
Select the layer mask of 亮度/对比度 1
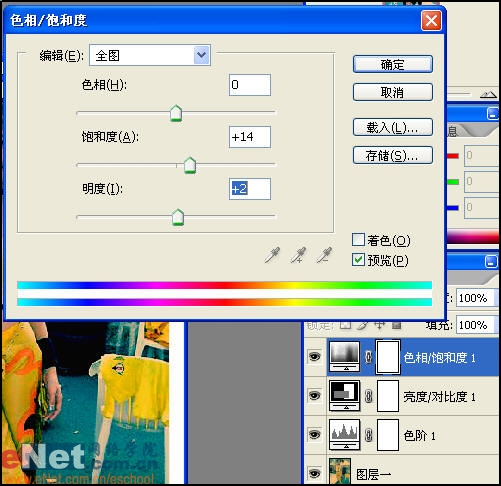coord(388,396)
